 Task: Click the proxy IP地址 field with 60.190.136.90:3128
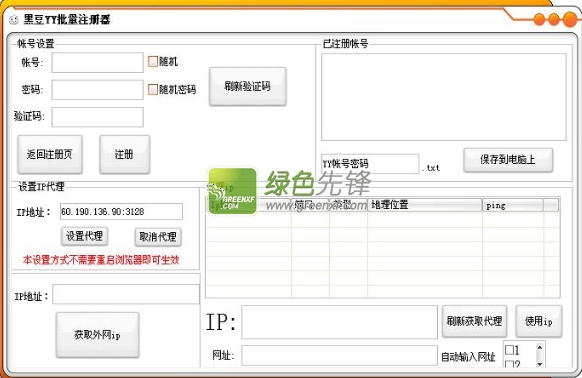(x=121, y=212)
